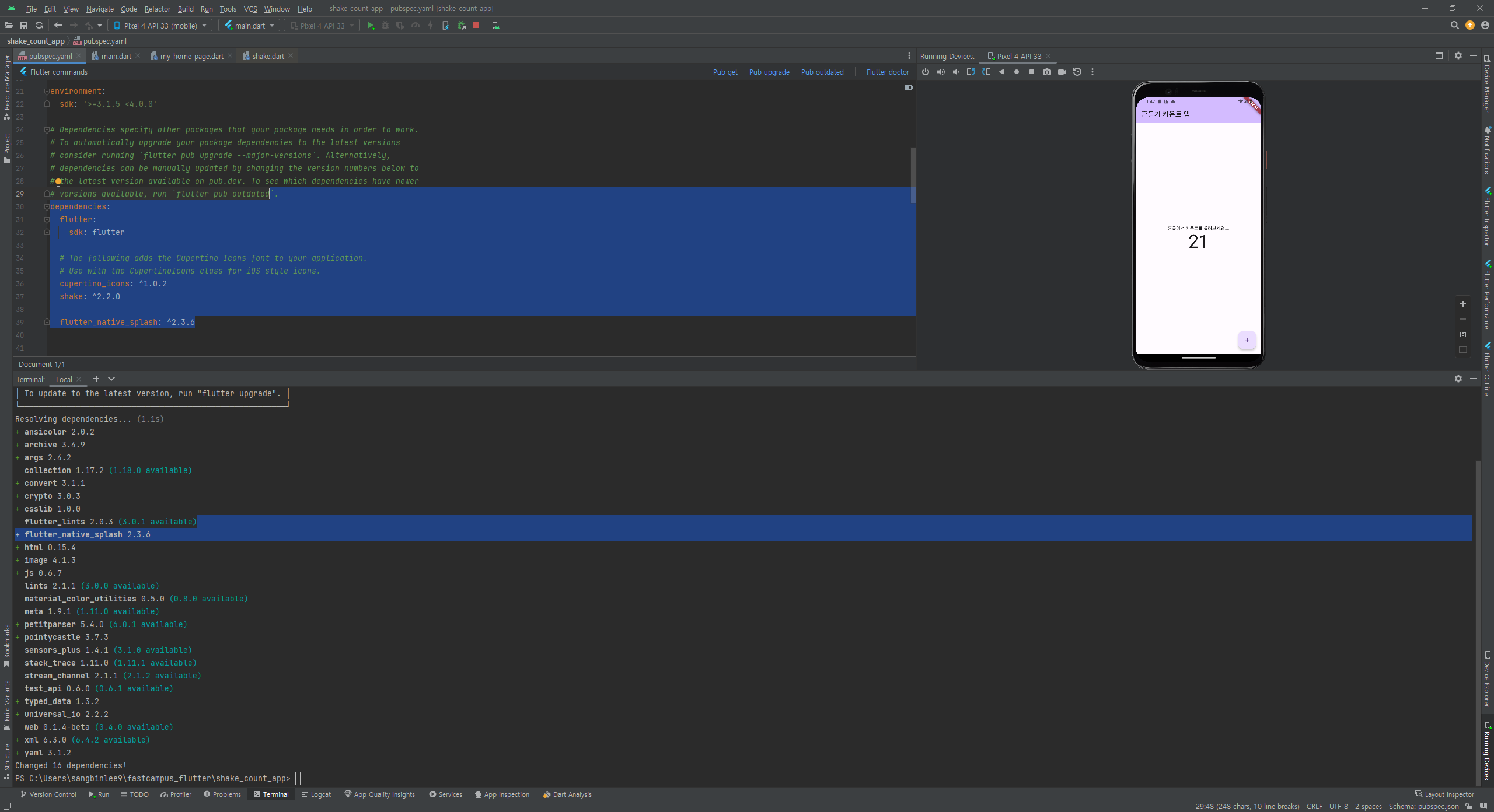Viewport: 1494px width, 812px height.
Task: Click the Pub get link
Action: (x=725, y=72)
